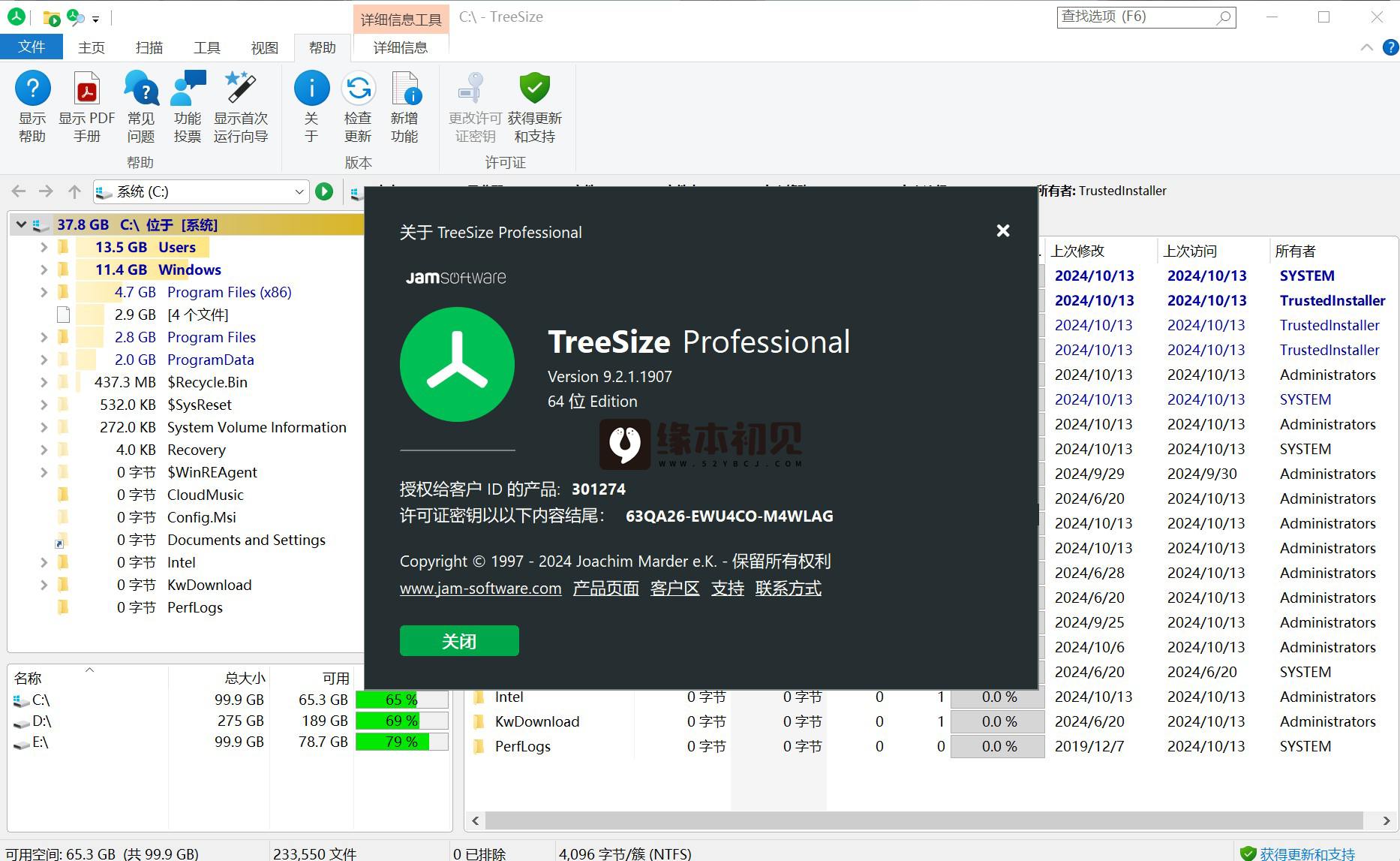
Task: Click the Show Help (显示帮助) icon
Action: click(32, 89)
